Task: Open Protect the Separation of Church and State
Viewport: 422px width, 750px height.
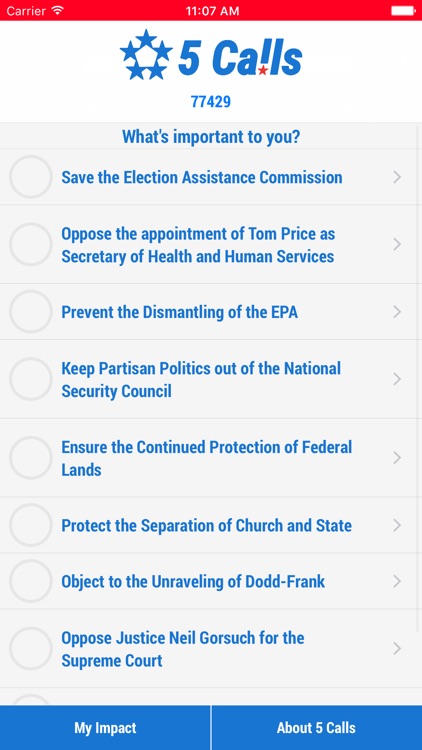Action: click(211, 525)
